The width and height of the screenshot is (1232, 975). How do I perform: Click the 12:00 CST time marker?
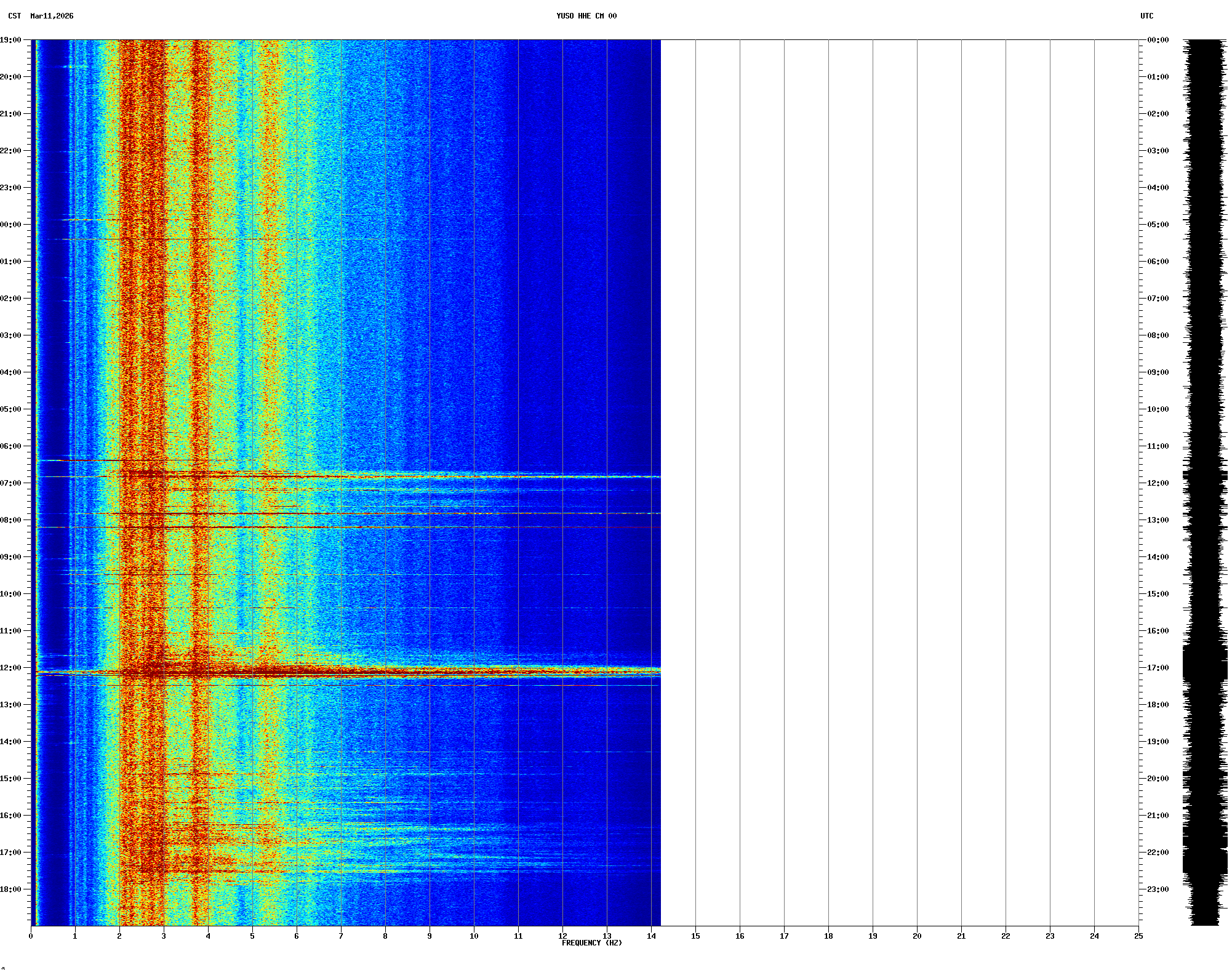point(10,668)
